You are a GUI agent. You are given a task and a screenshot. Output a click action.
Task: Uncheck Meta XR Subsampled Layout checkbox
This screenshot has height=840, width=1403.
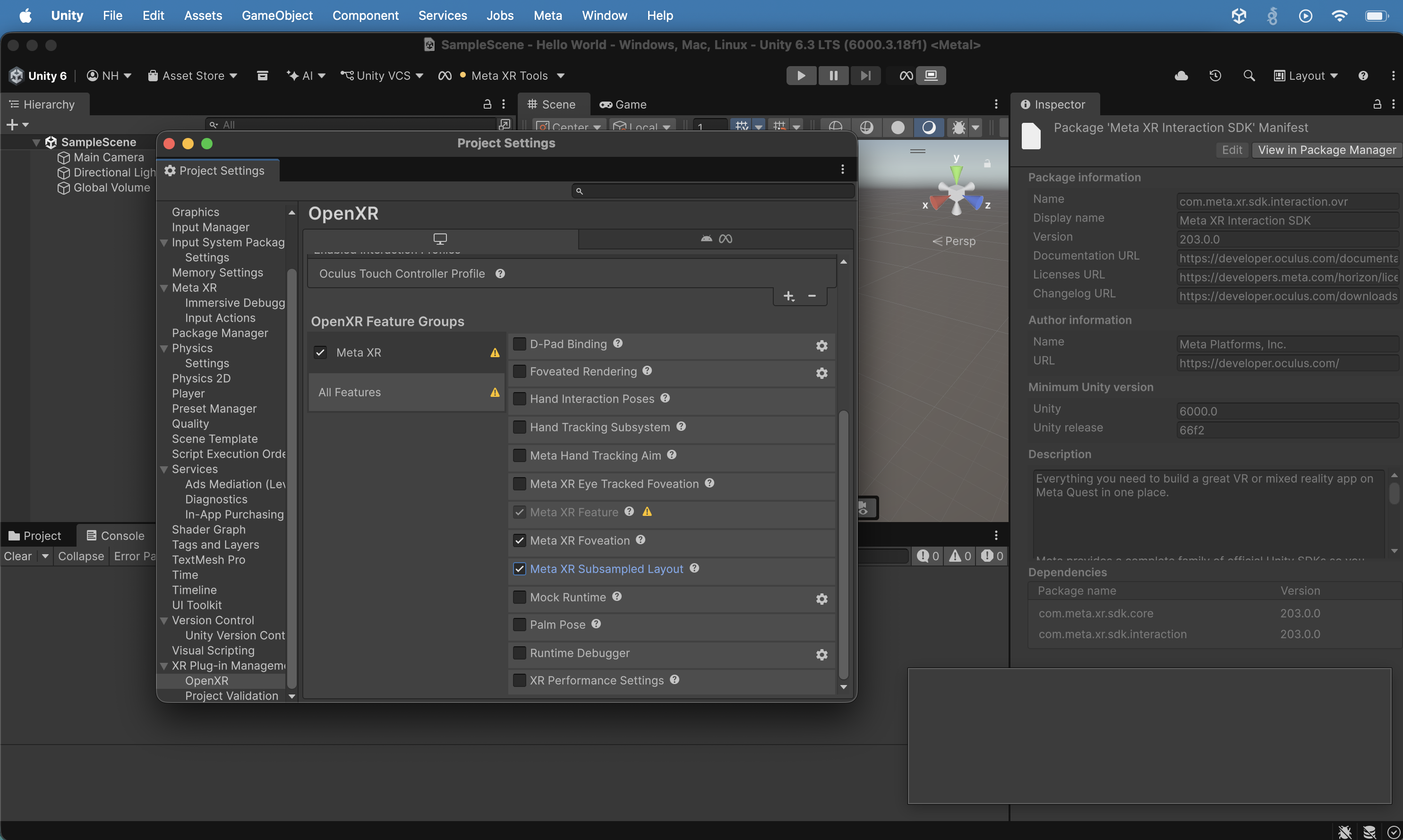pos(519,568)
